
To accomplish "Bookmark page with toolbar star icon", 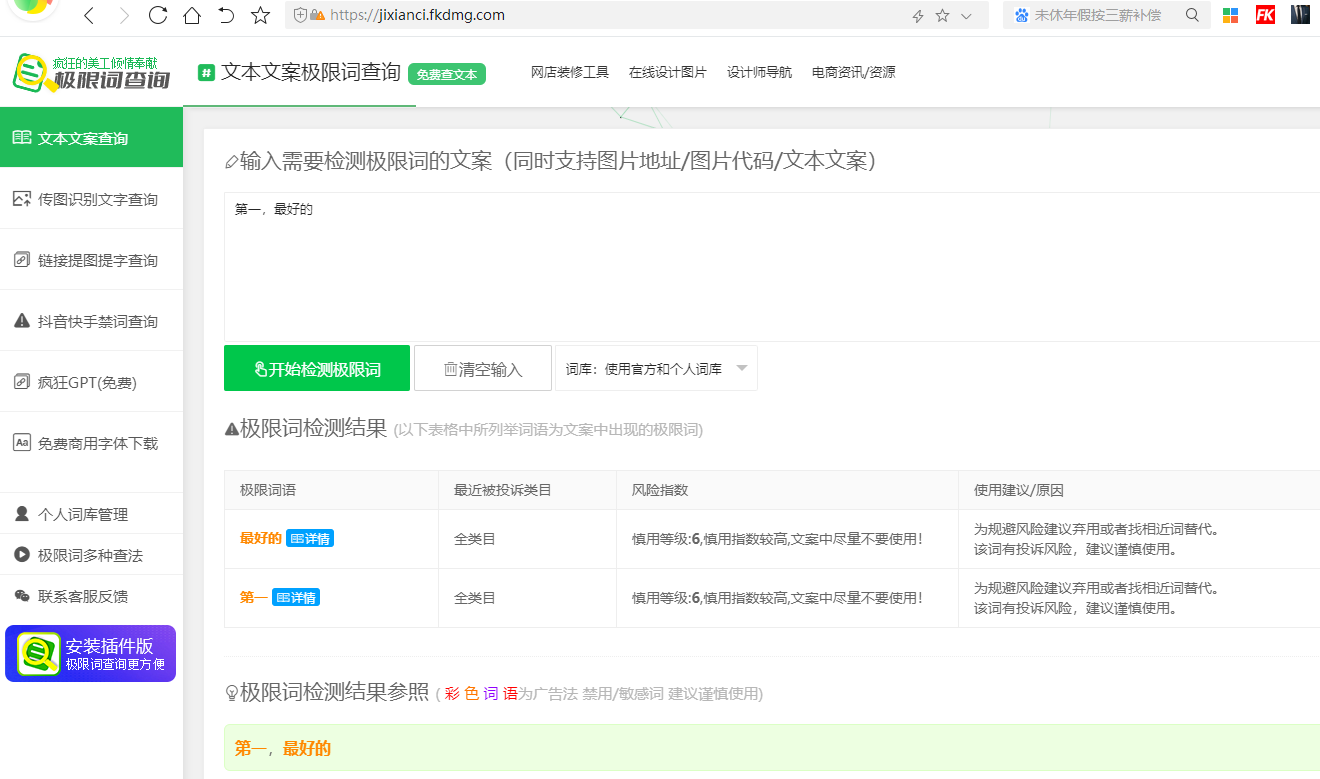I will pos(261,15).
